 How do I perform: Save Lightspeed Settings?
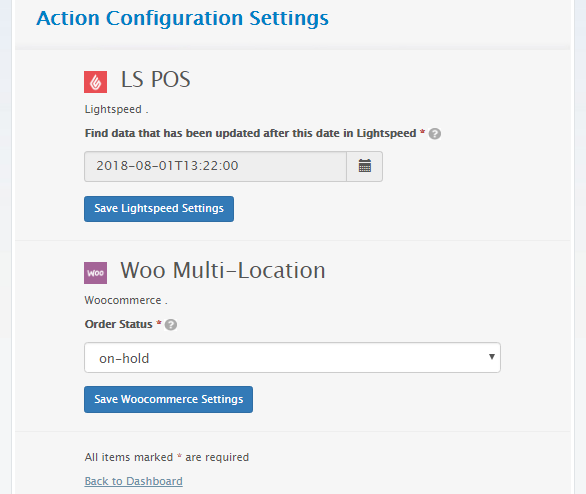tap(159, 209)
